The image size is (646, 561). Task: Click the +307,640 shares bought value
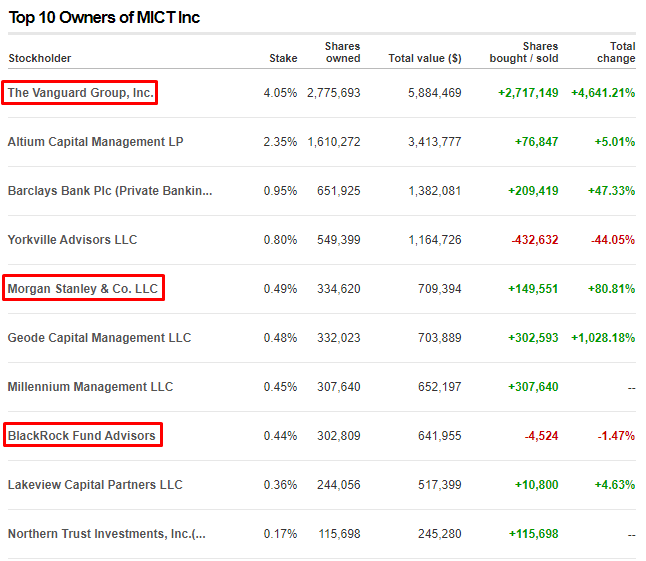[534, 387]
